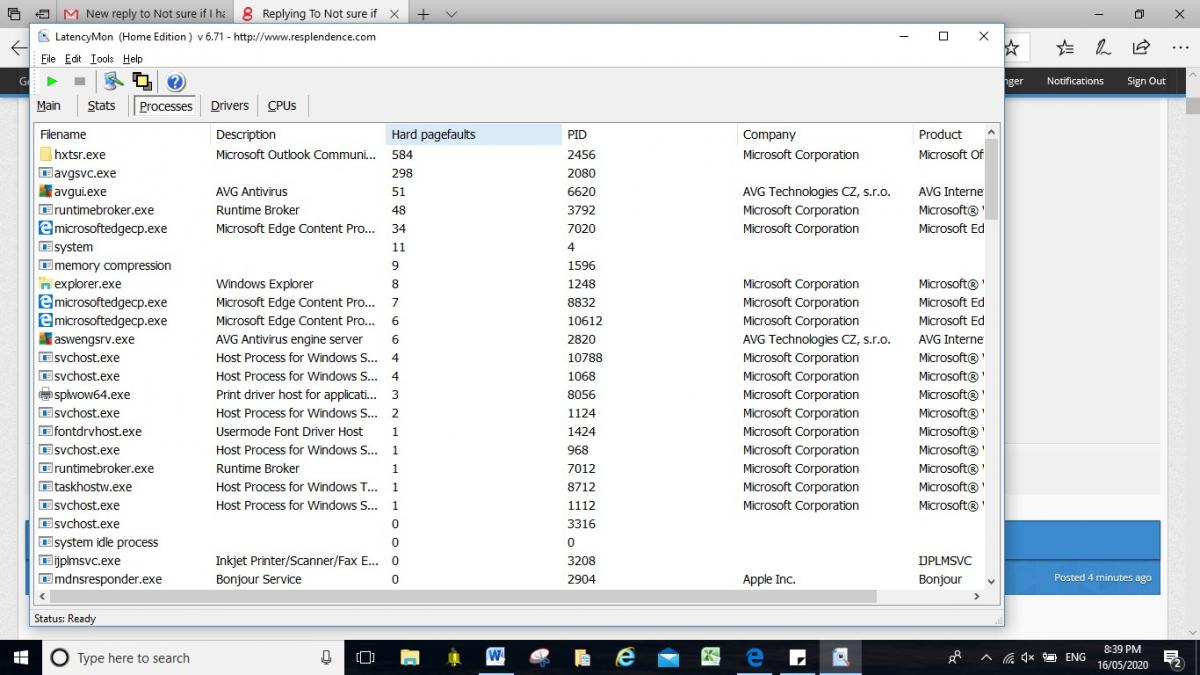Click the LatencyMon taskbar icon

[x=841, y=657]
